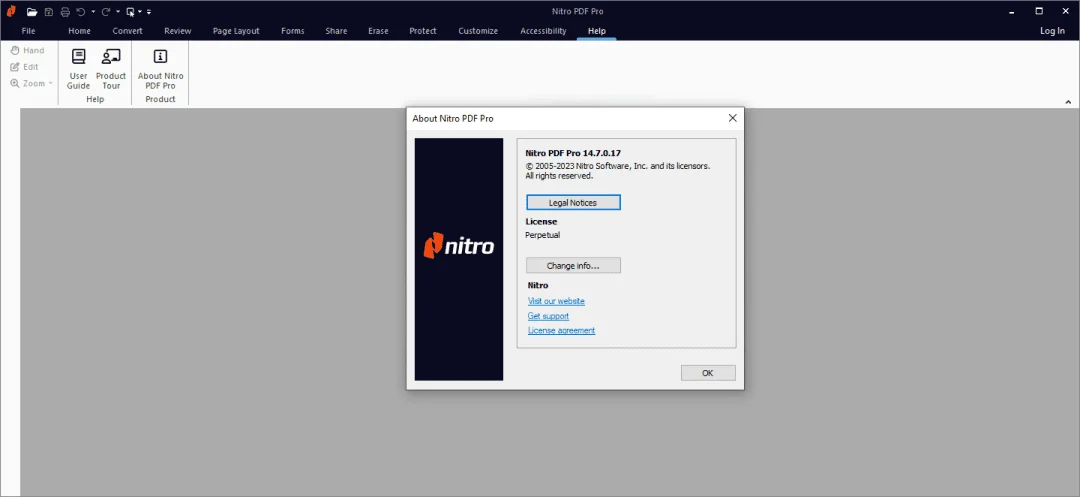Switch to the Erase tab
Image resolution: width=1080 pixels, height=497 pixels.
tap(378, 31)
